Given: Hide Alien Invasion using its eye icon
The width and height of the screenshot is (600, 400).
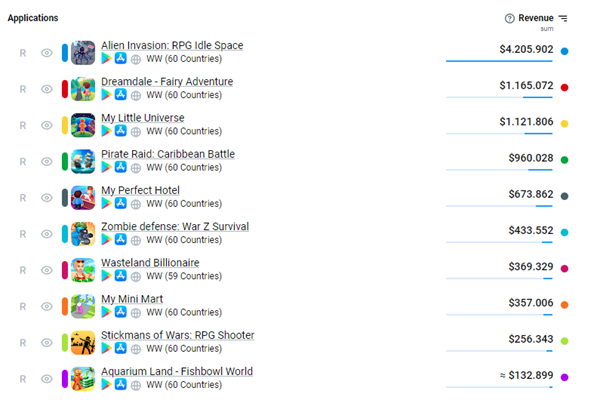Looking at the screenshot, I should tap(46, 52).
